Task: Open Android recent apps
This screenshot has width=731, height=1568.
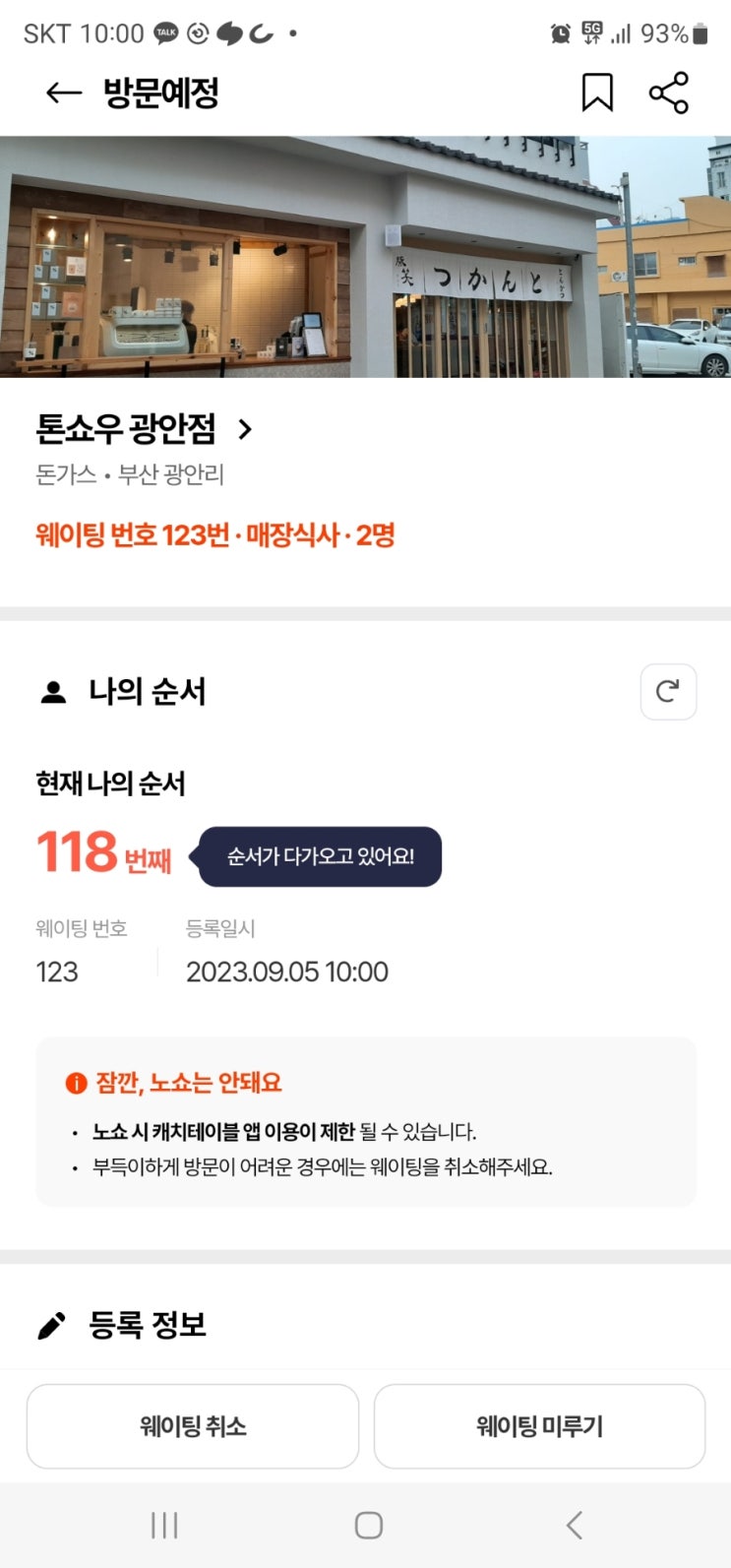Action: [164, 1525]
